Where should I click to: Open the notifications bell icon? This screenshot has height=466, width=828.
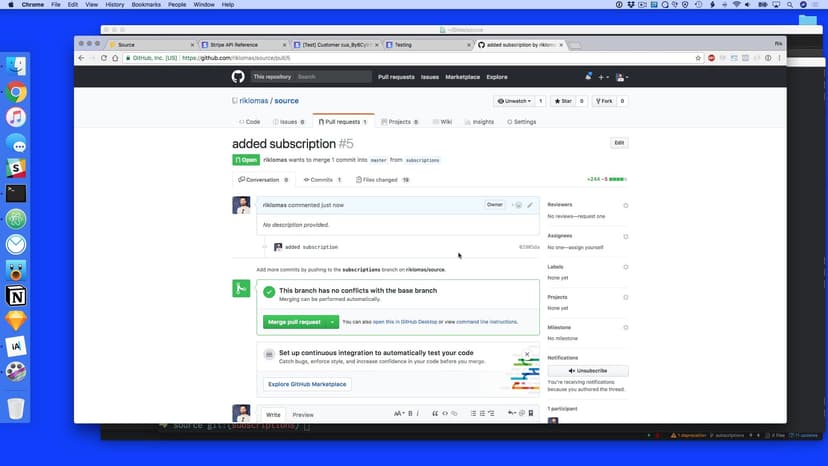click(x=589, y=77)
